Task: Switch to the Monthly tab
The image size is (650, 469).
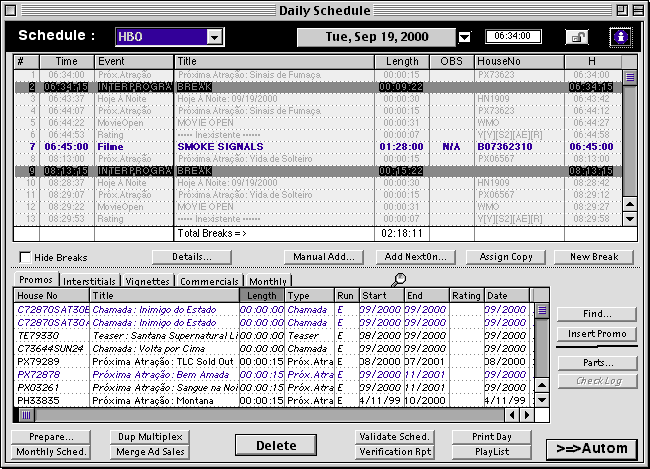Action: click(x=268, y=281)
